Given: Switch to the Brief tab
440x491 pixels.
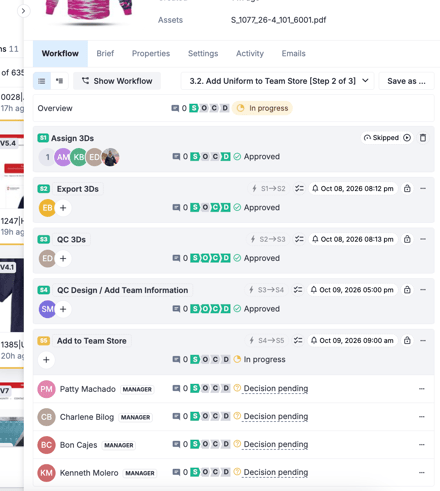Looking at the screenshot, I should (x=105, y=54).
